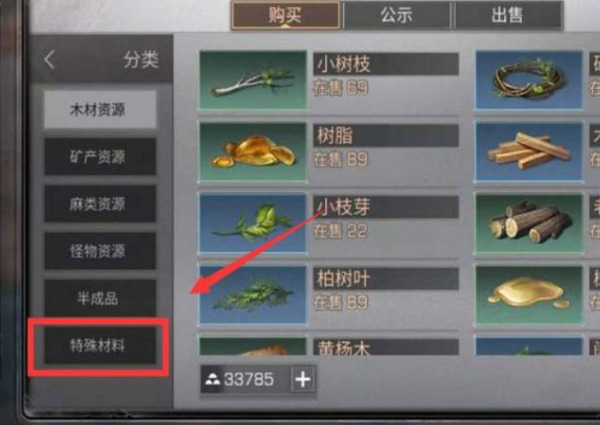Select the 树脂 resin item icon
The width and height of the screenshot is (600, 425).
[253, 151]
